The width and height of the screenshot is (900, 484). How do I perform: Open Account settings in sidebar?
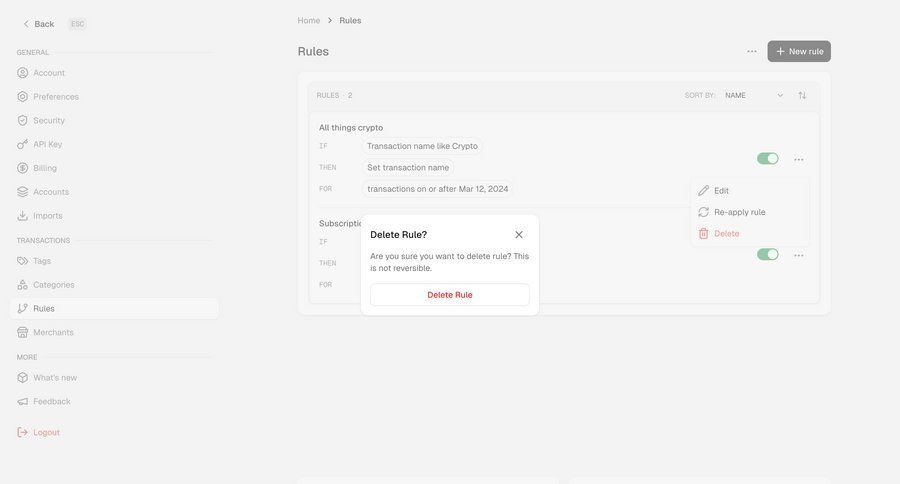click(x=49, y=73)
